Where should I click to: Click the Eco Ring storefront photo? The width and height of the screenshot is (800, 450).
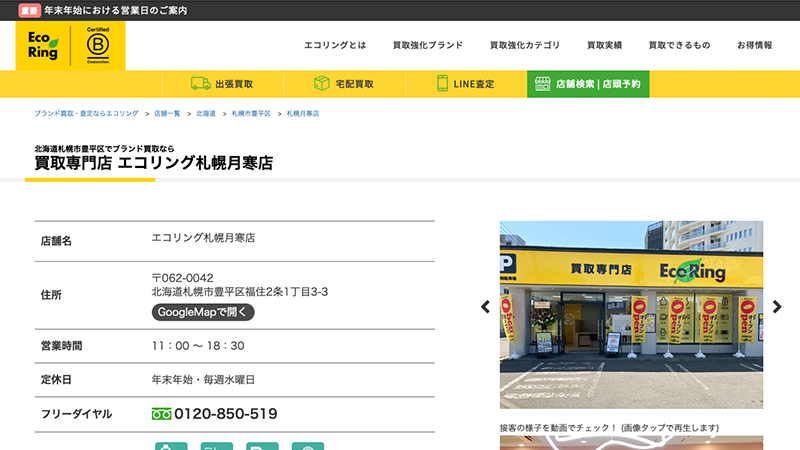pyautogui.click(x=631, y=314)
